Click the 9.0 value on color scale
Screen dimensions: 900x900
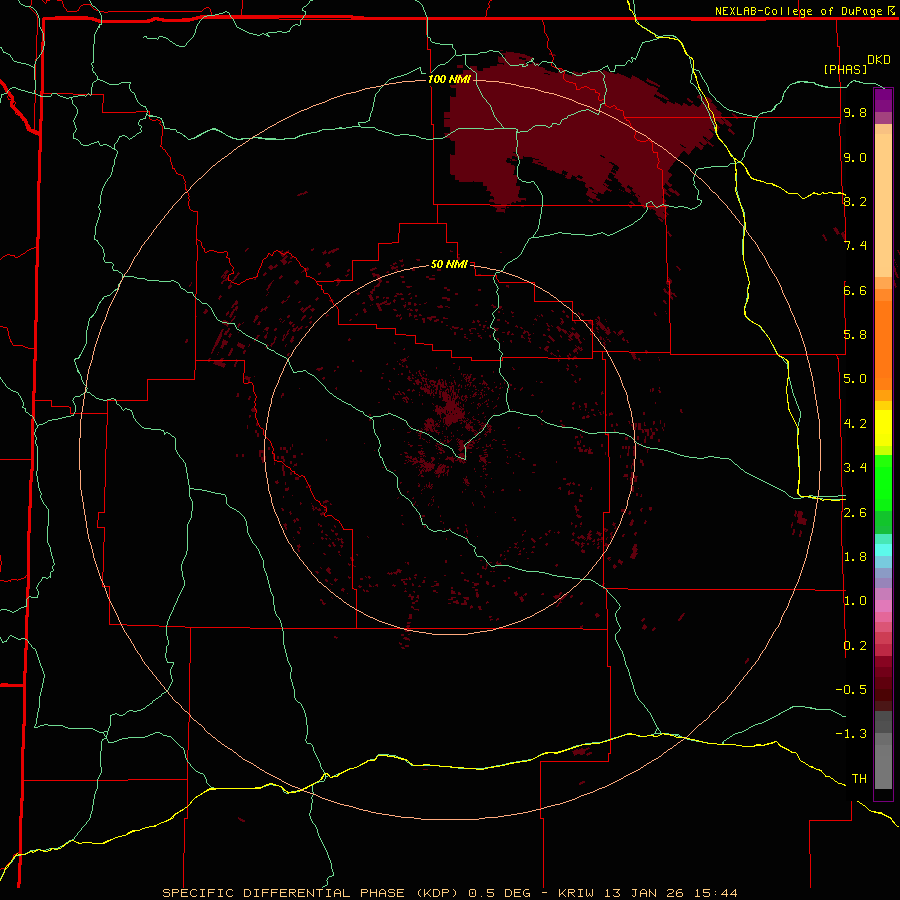(x=855, y=157)
